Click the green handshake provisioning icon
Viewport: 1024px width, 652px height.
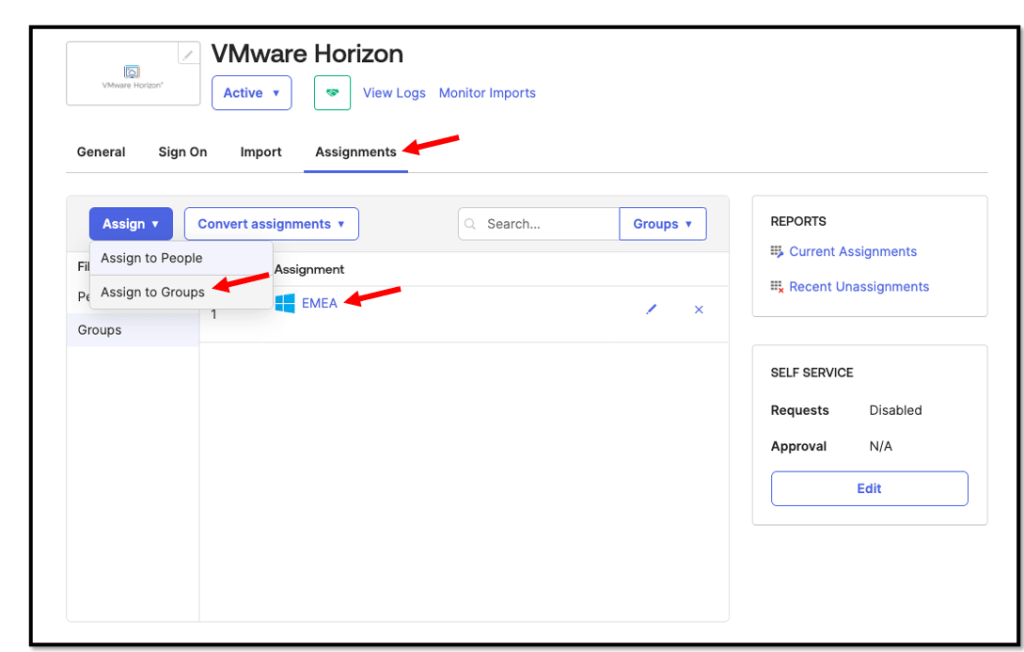(332, 93)
